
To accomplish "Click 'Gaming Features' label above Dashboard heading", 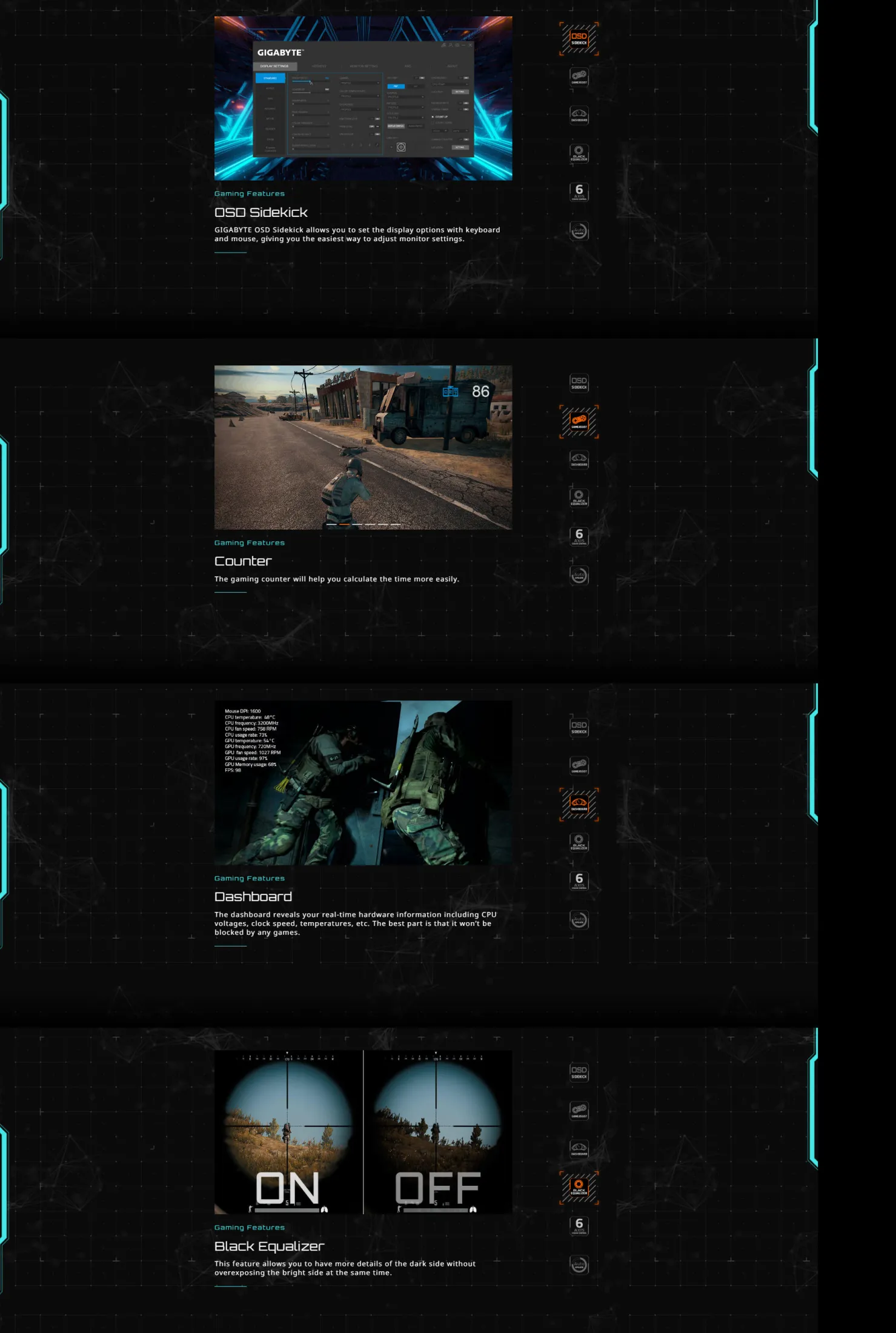I will coord(250,878).
